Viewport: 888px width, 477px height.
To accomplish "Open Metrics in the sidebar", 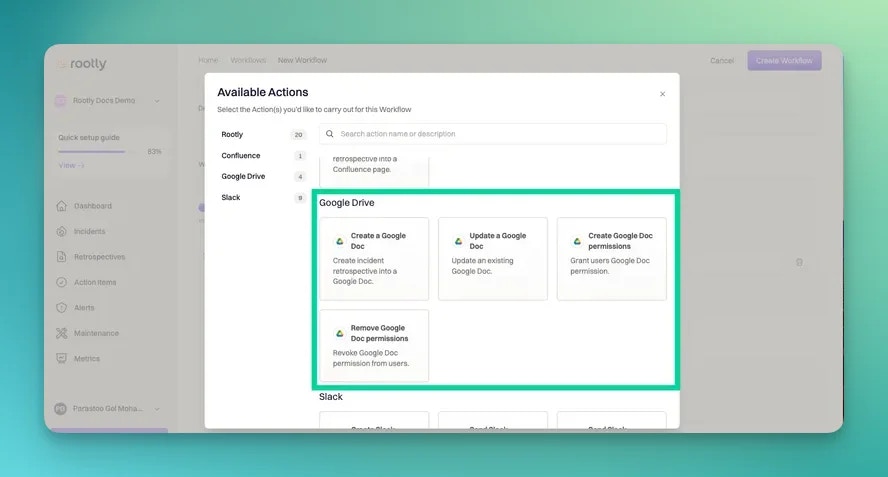I will pyautogui.click(x=87, y=359).
